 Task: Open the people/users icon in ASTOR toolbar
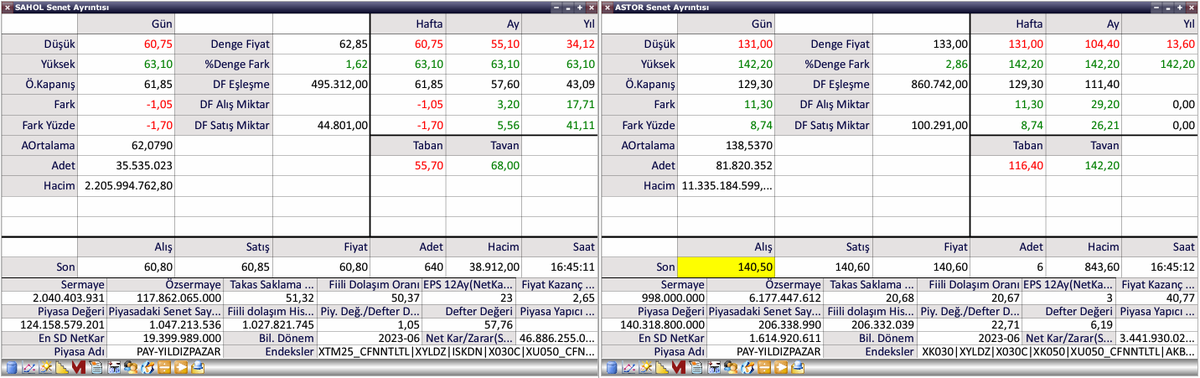tap(731, 367)
